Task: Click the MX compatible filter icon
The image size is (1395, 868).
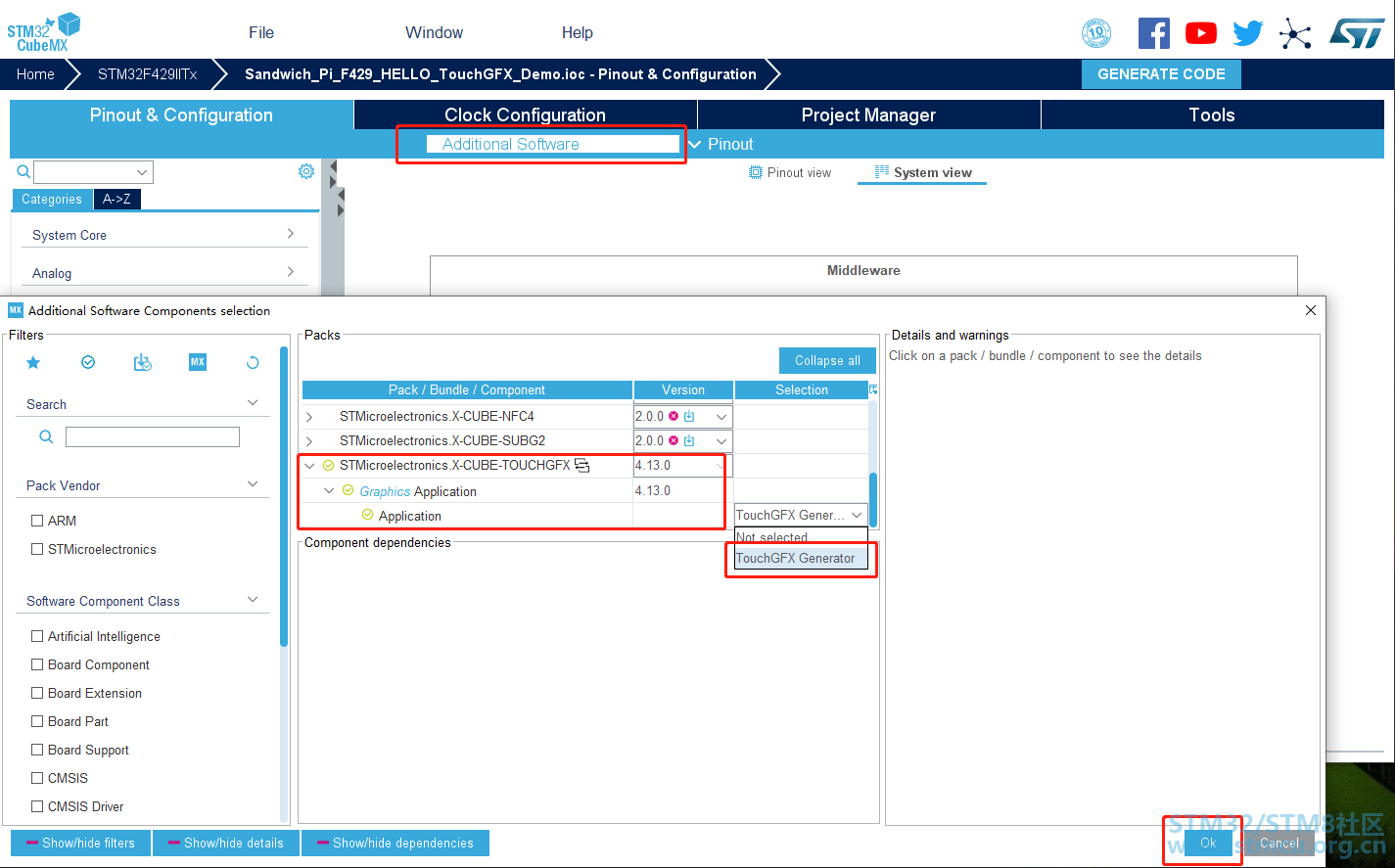Action: pos(198,363)
